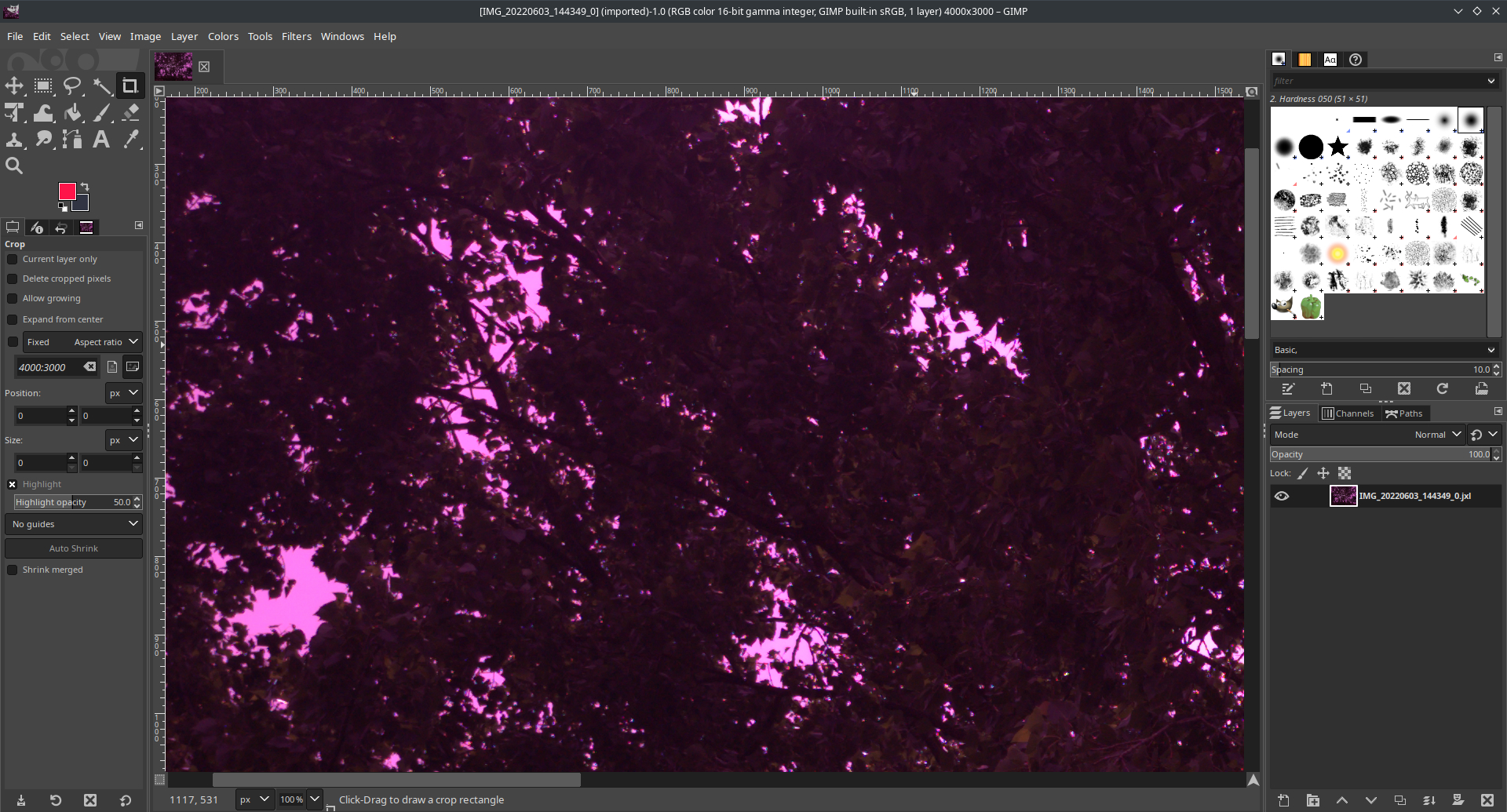Select the Move tool

pyautogui.click(x=14, y=86)
